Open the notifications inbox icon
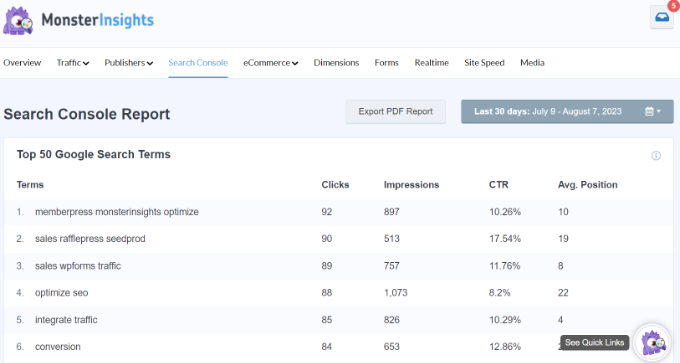 tap(662, 17)
